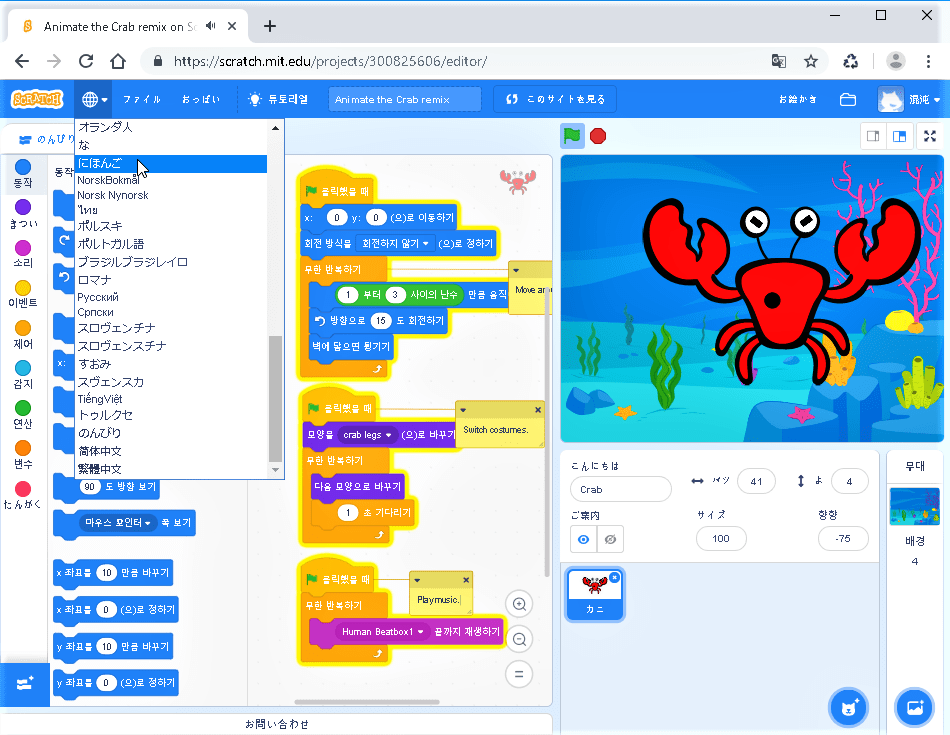
Task: Collapse the Switch costumes comment
Action: [463, 410]
